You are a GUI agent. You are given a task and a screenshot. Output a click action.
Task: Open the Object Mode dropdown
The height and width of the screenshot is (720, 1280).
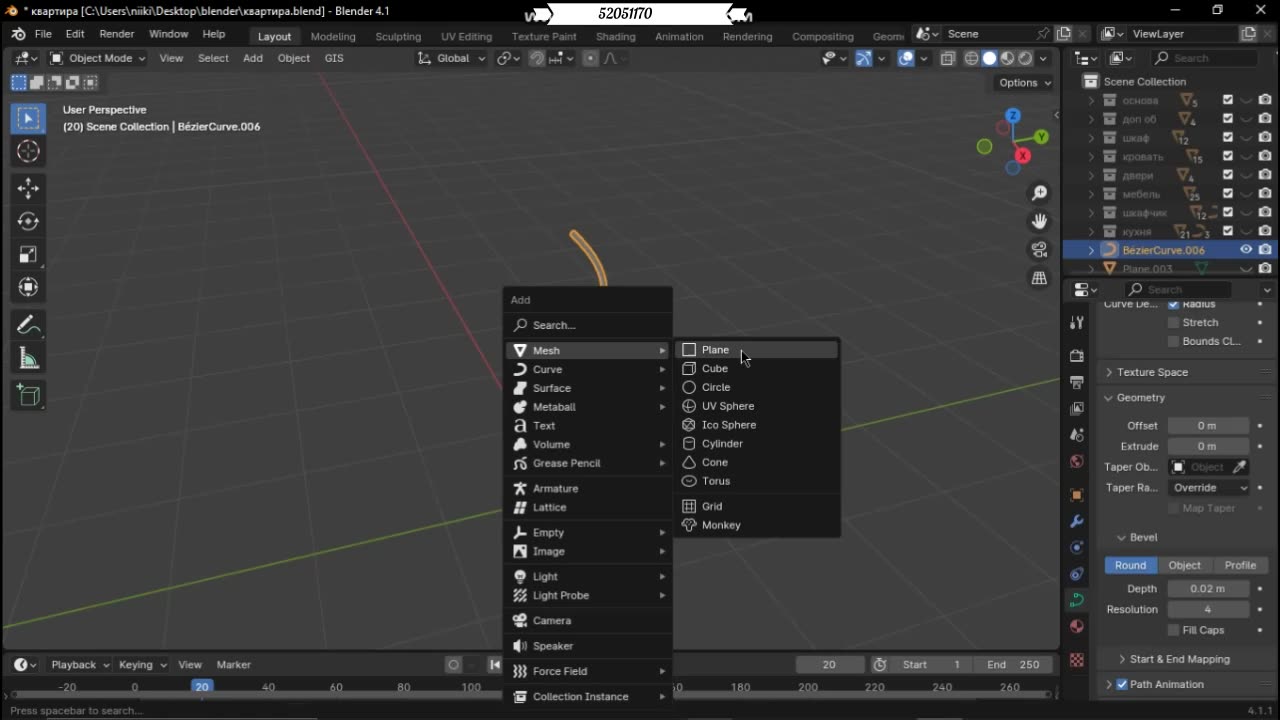97,58
